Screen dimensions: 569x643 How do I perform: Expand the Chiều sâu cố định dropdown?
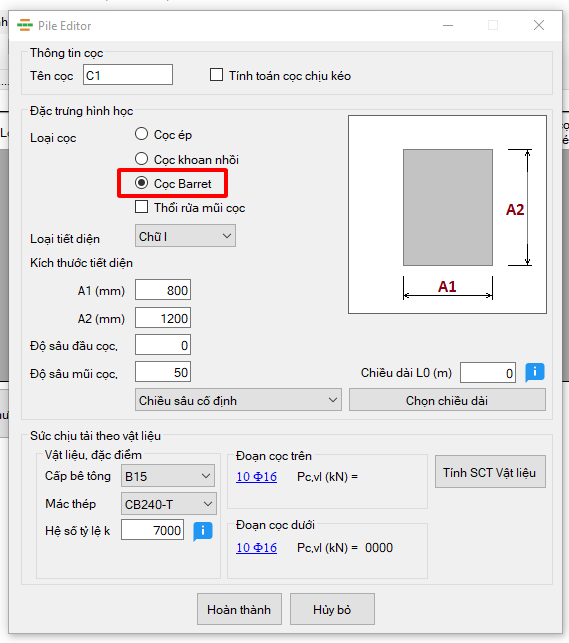238,400
